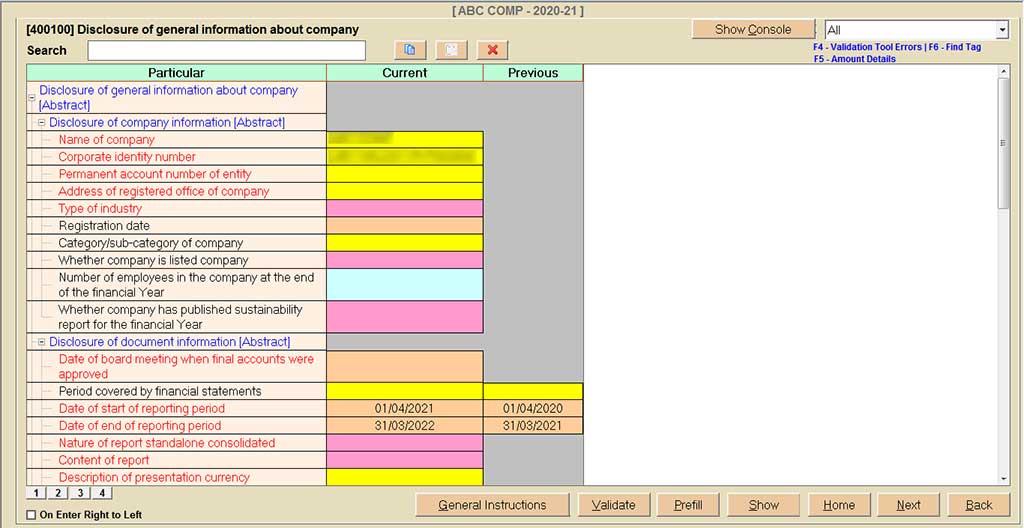The height and width of the screenshot is (528, 1024).
Task: Click the Home button
Action: pos(838,505)
